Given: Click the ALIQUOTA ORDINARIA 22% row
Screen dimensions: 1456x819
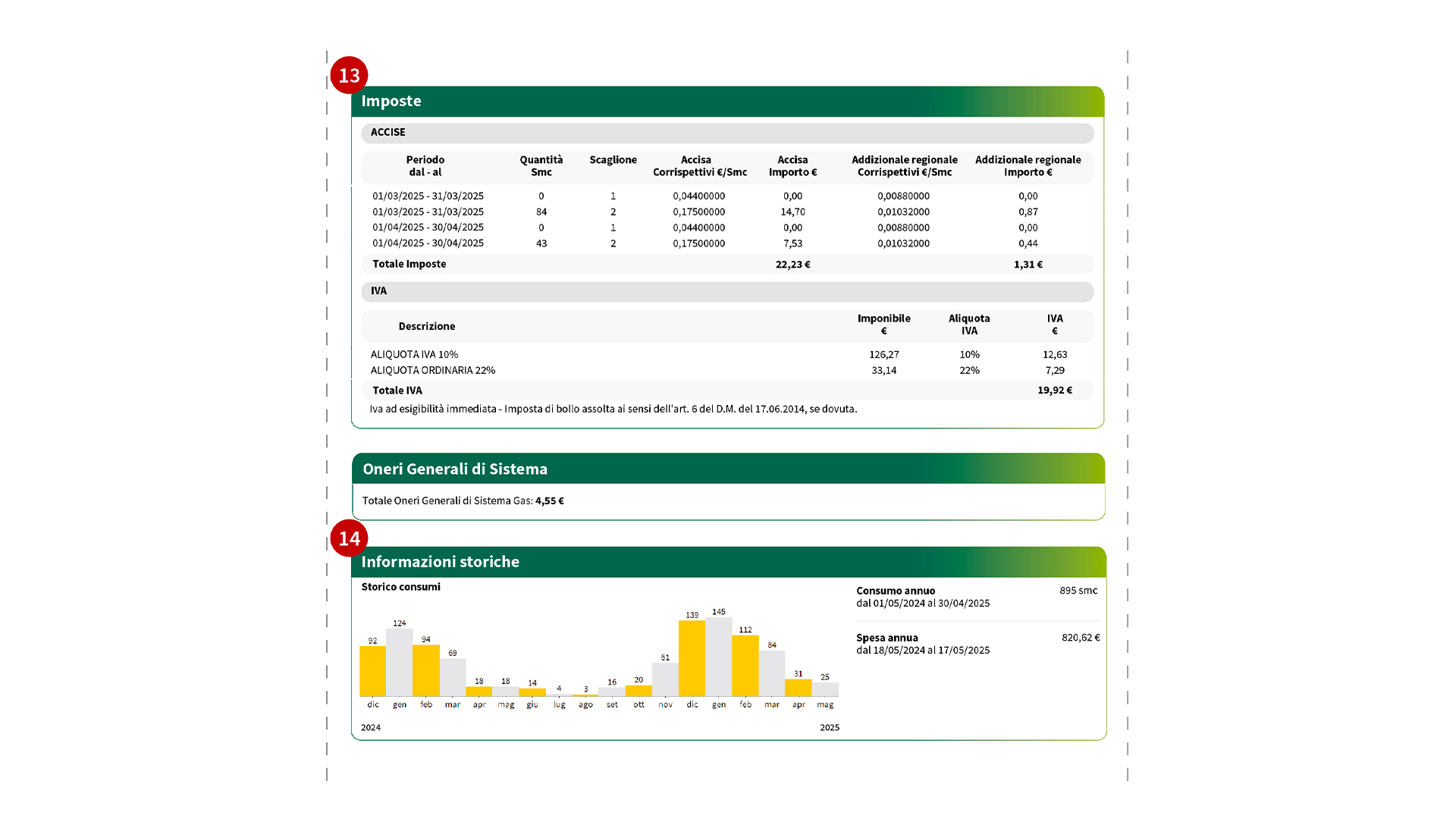Looking at the screenshot, I should pyautogui.click(x=433, y=371).
